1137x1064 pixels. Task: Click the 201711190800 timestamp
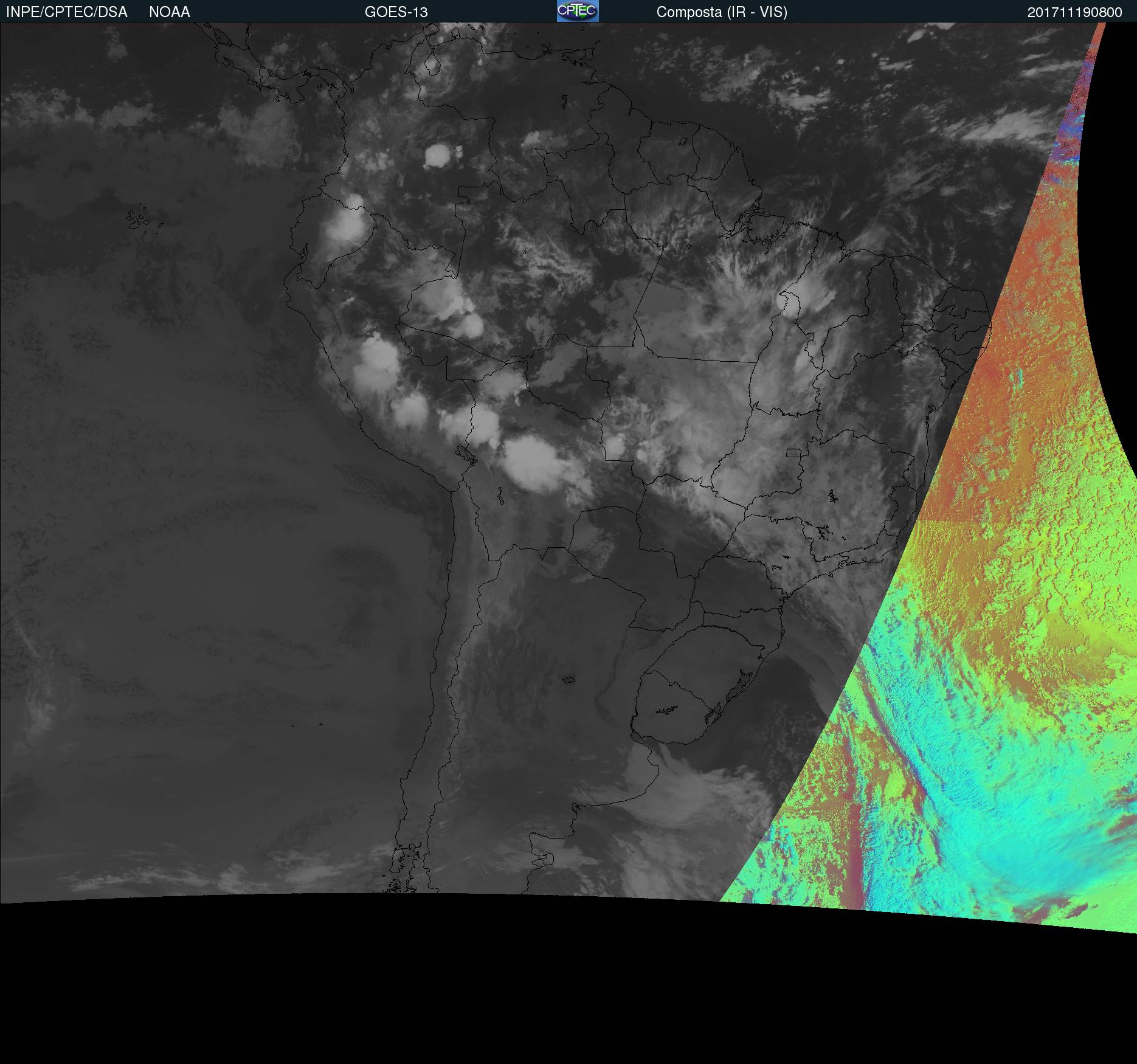point(1075,12)
